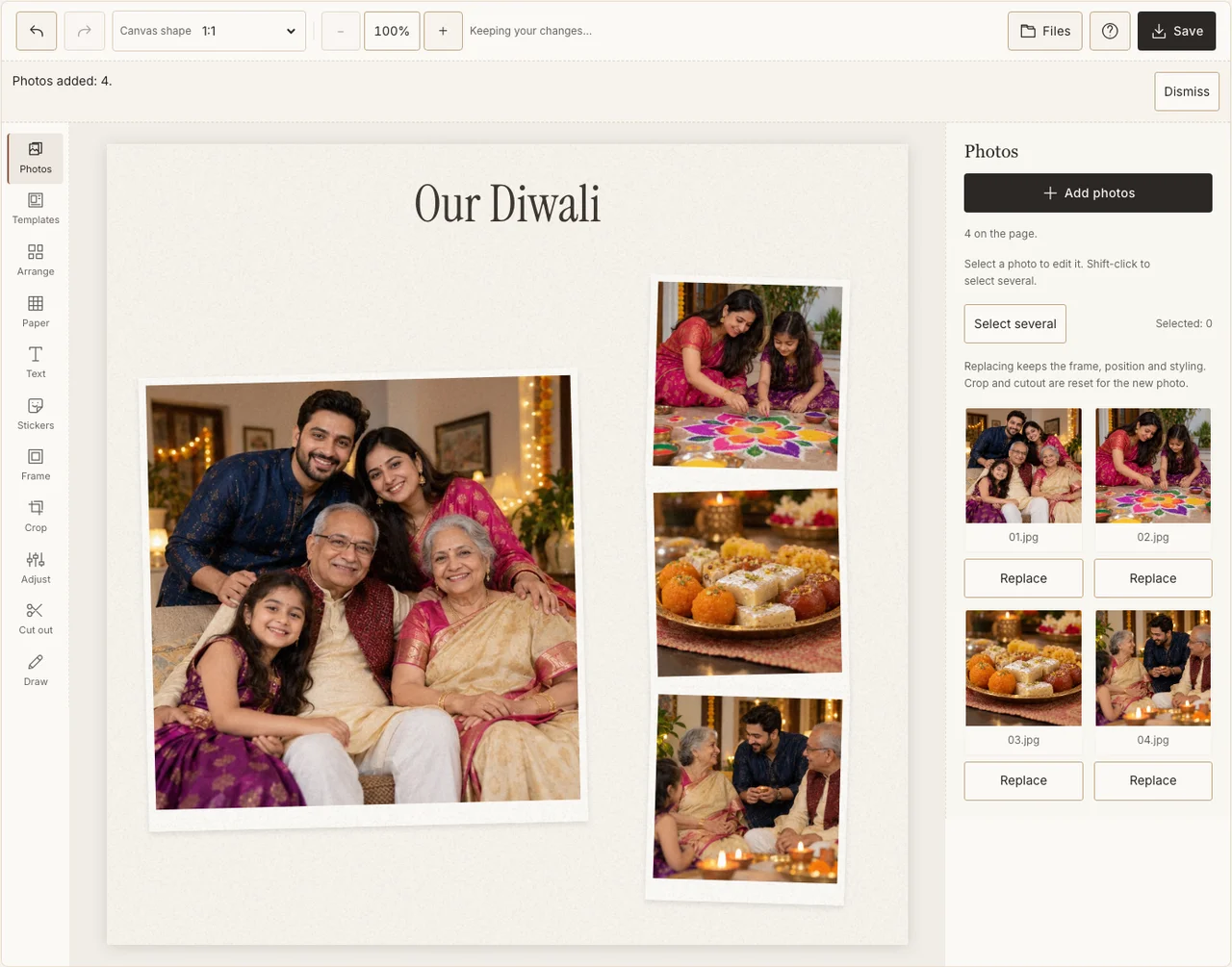Activate the Crop tool
This screenshot has height=967, width=1232.
[36, 517]
